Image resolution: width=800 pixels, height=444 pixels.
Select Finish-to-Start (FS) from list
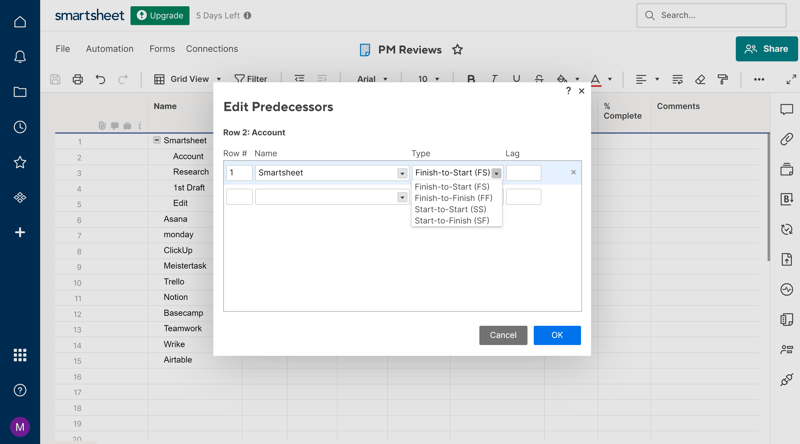pyautogui.click(x=452, y=187)
